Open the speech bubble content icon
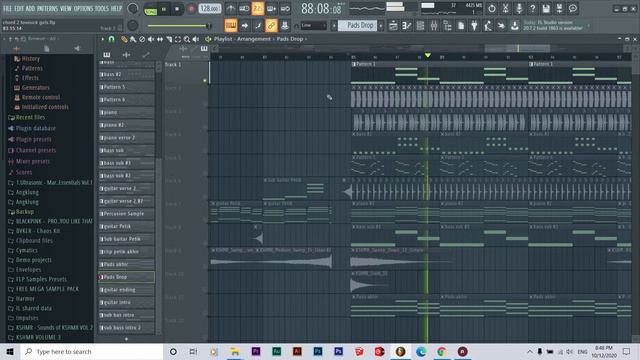The height and width of the screenshot is (360, 640). [x=573, y=8]
